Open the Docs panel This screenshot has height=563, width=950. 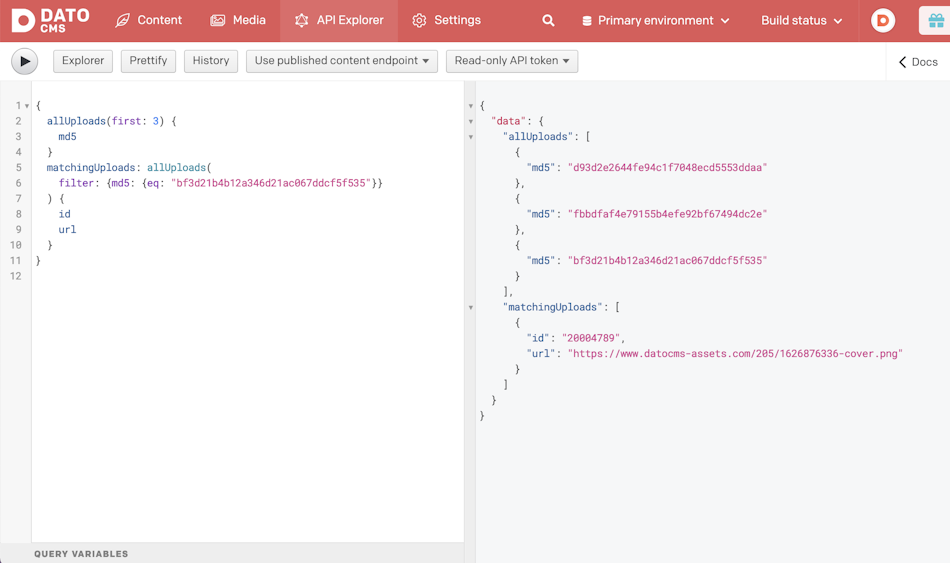pos(918,62)
